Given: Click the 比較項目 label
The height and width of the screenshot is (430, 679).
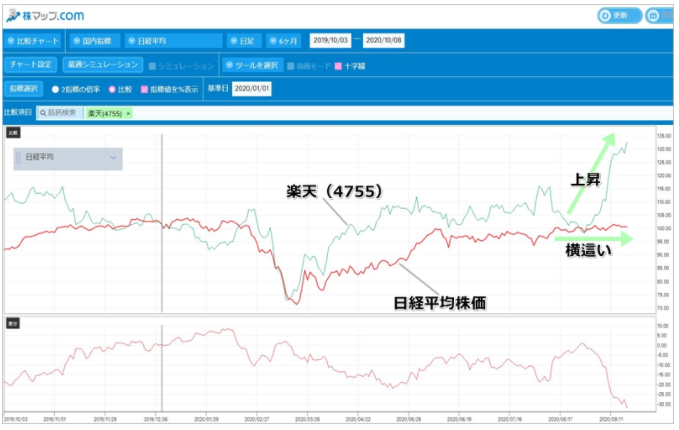Looking at the screenshot, I should pos(18,113).
